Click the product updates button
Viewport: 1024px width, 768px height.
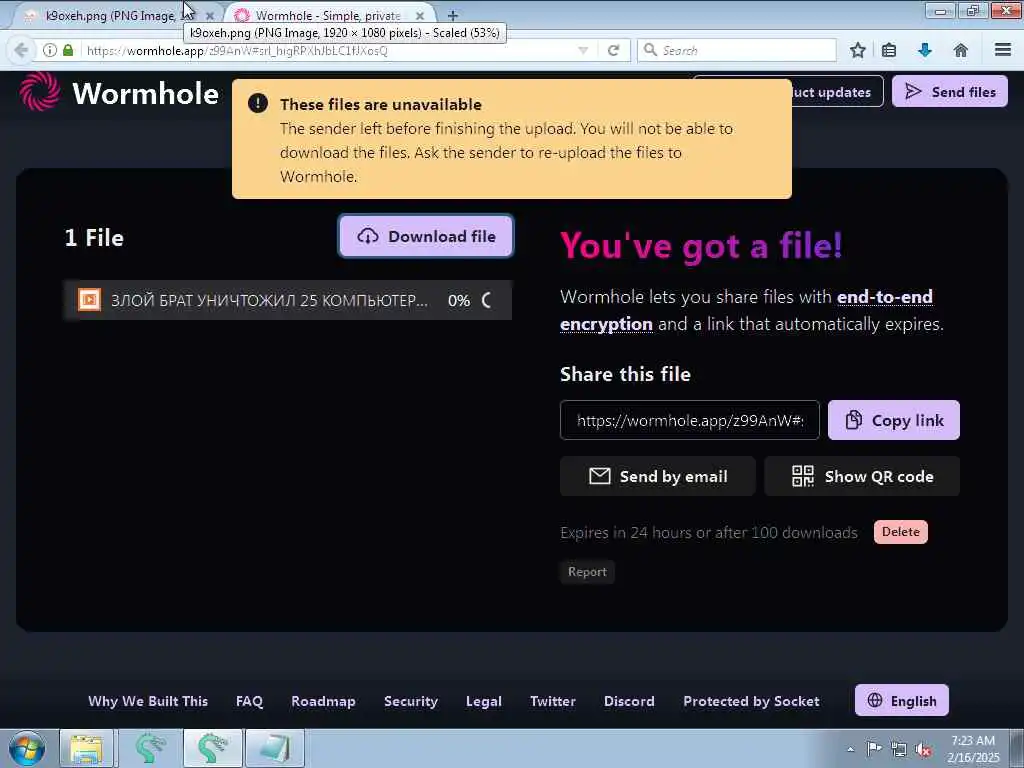click(837, 92)
